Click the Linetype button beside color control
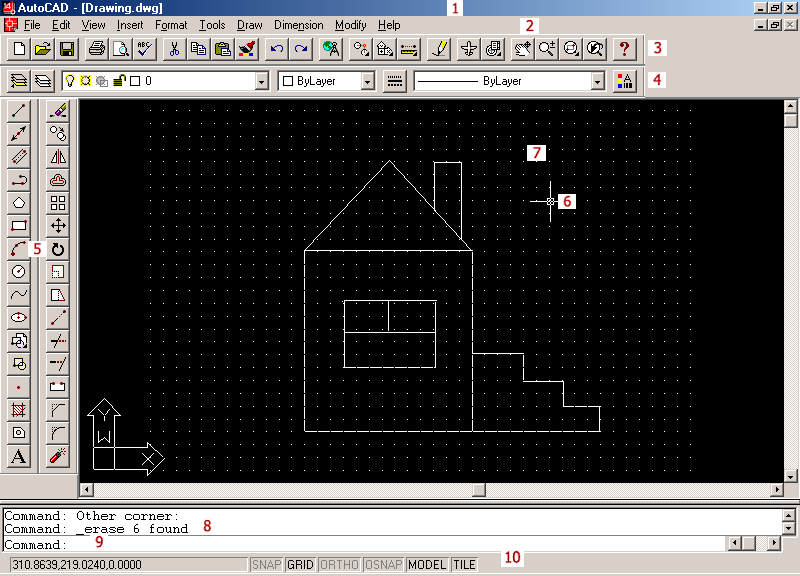The width and height of the screenshot is (800, 576). (394, 81)
